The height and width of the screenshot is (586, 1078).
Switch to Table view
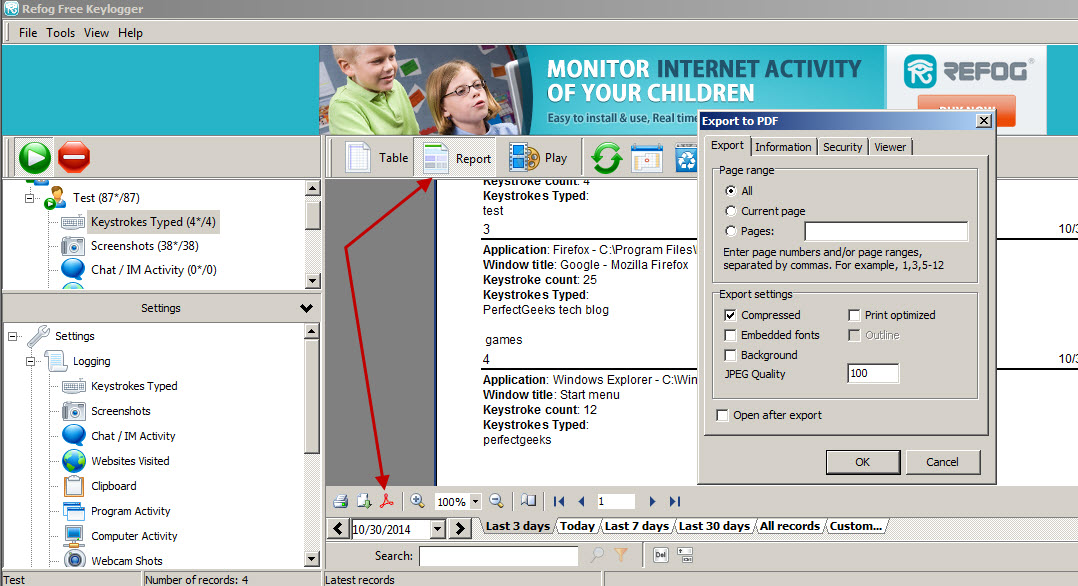point(377,158)
